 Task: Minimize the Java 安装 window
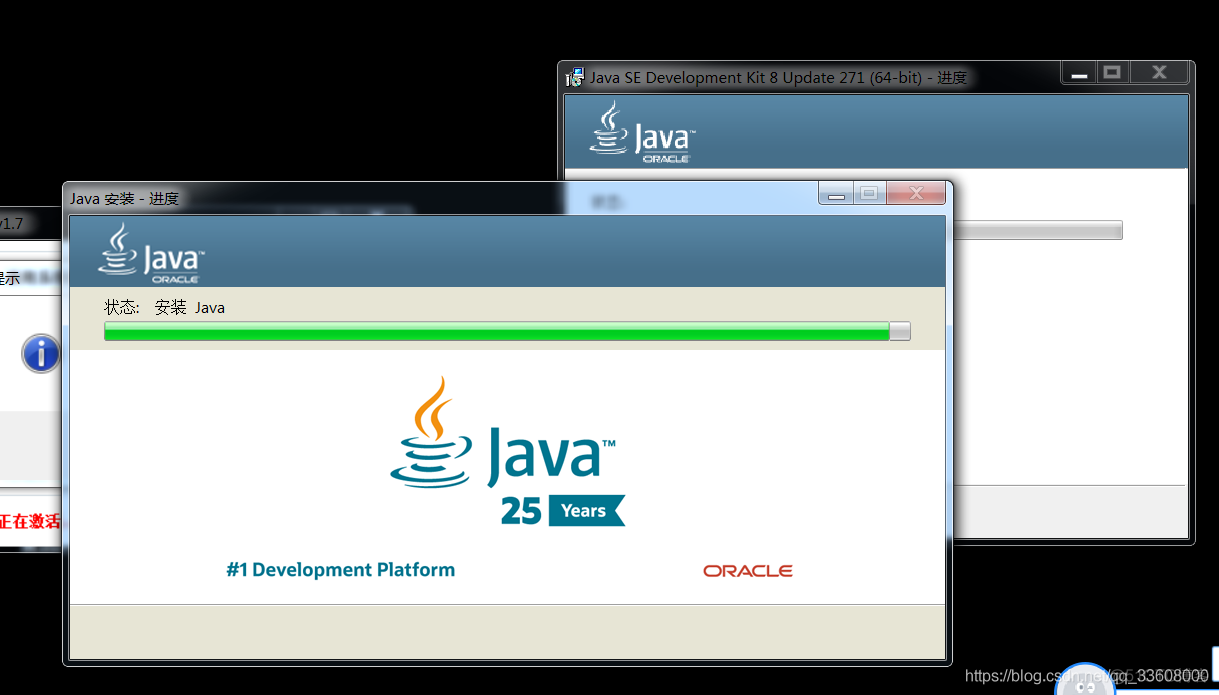836,194
